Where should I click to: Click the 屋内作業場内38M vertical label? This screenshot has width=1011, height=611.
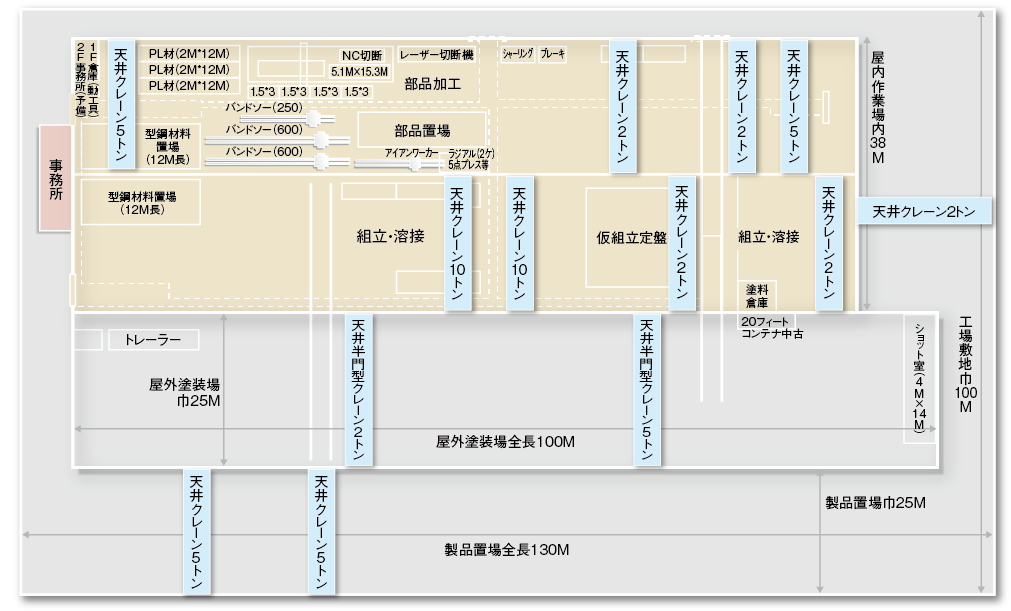coord(878,108)
